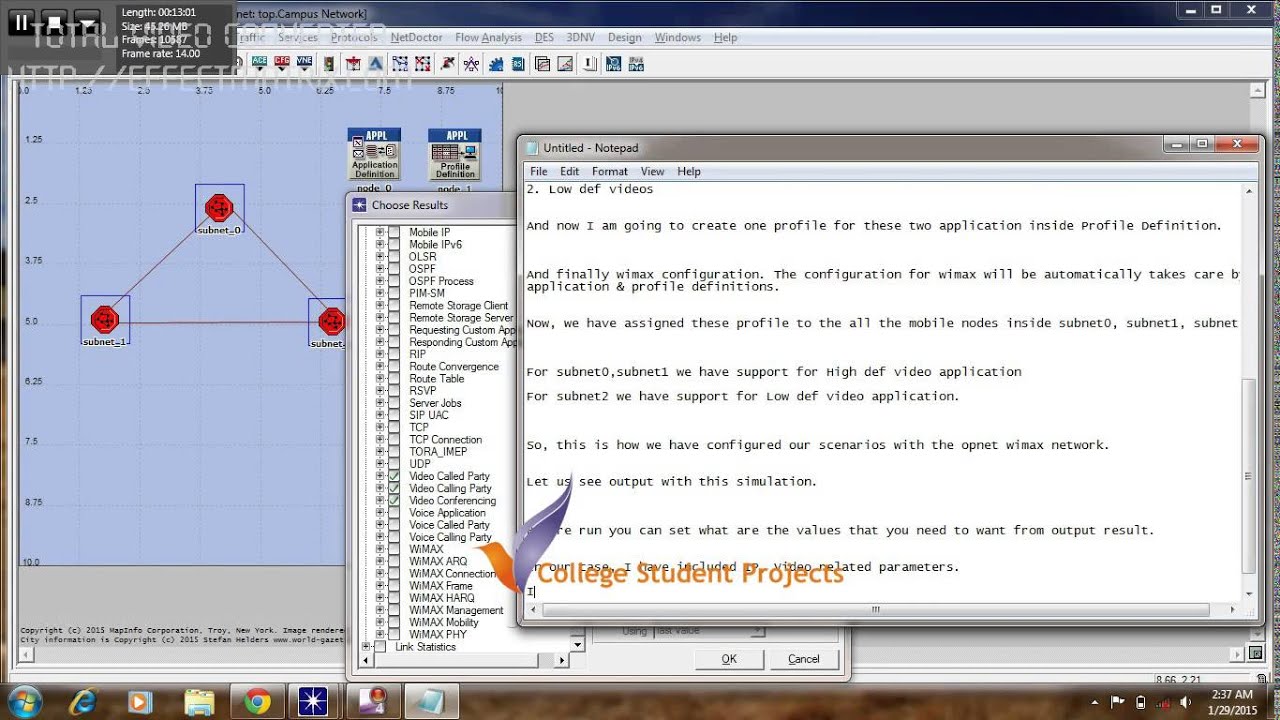Click the WiMAX Management tree label

456,610
